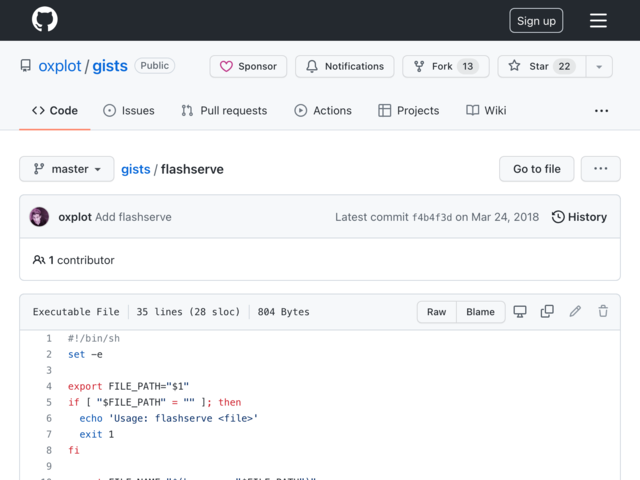Open the hamburger navigation menu

click(x=598, y=21)
